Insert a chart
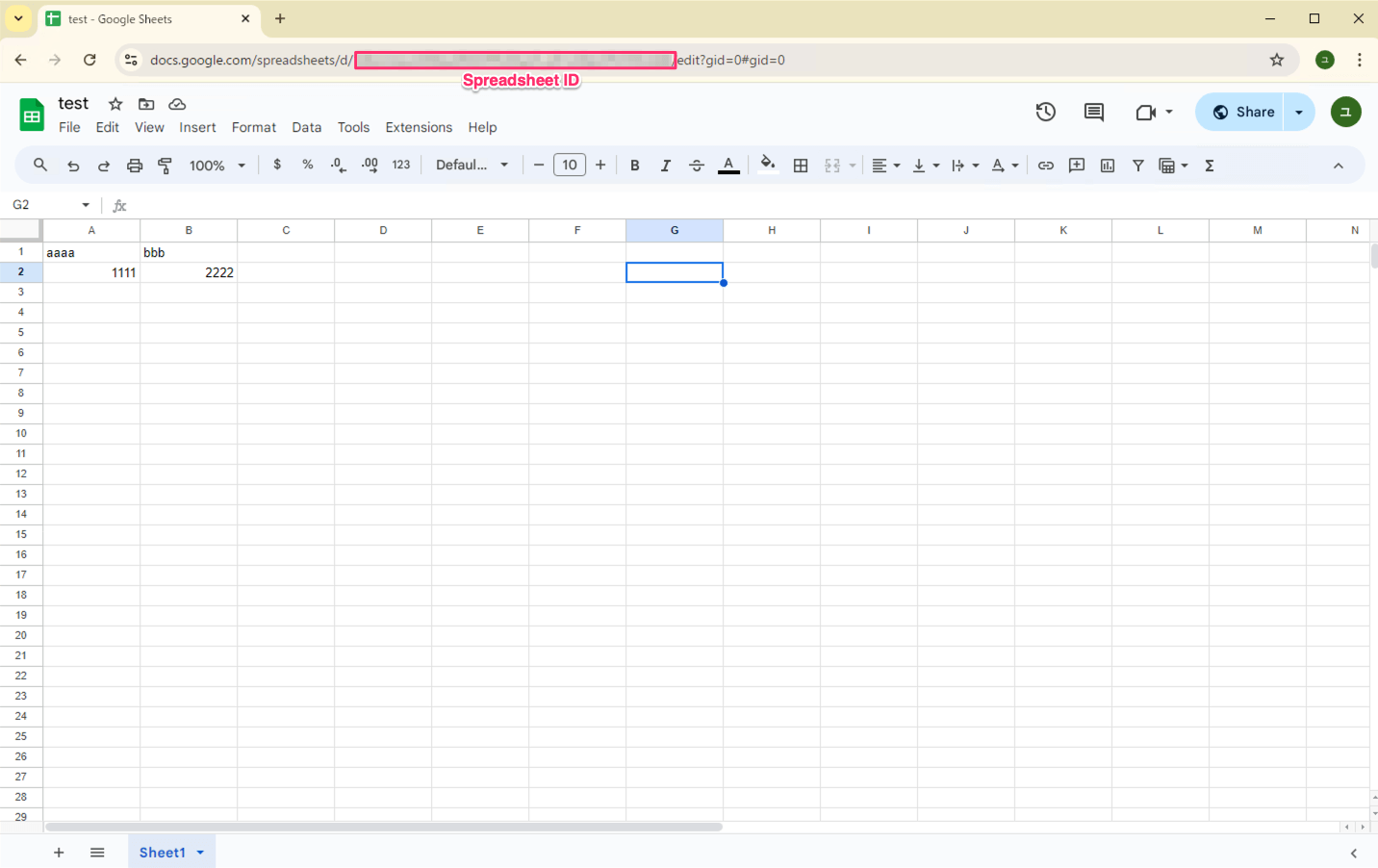The width and height of the screenshot is (1378, 868). click(1108, 166)
